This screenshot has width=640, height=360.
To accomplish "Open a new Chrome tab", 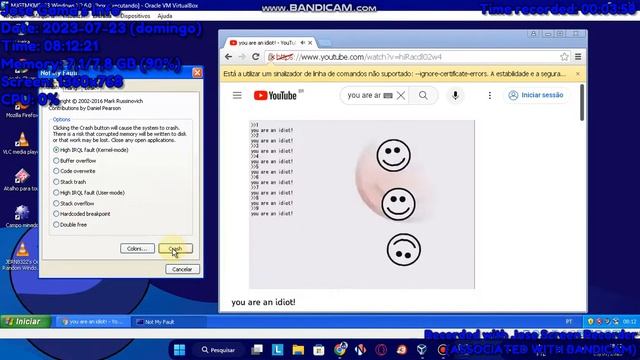I will [x=325, y=43].
